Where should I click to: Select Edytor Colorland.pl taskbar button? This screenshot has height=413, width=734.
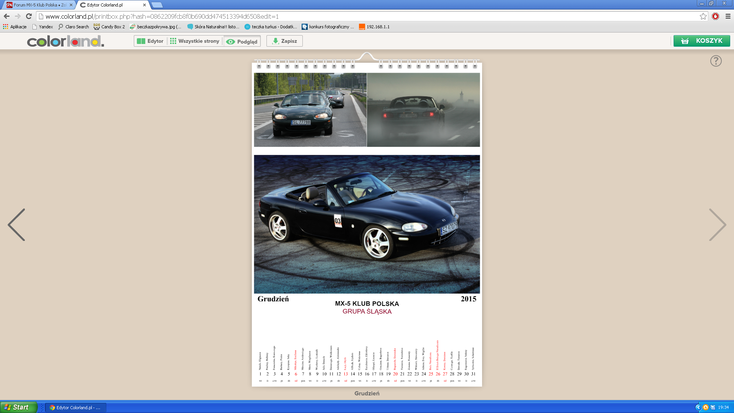click(76, 407)
